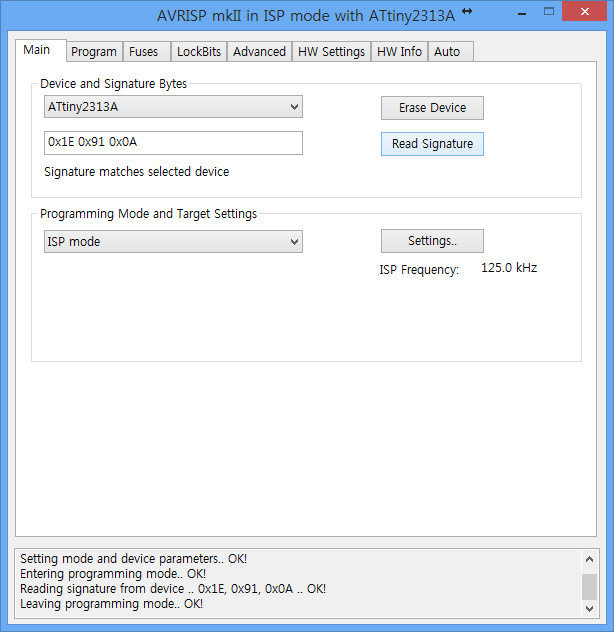Image resolution: width=614 pixels, height=632 pixels.
Task: Click the signature bytes field 0x1E 0x91 0x0A
Action: tap(173, 143)
